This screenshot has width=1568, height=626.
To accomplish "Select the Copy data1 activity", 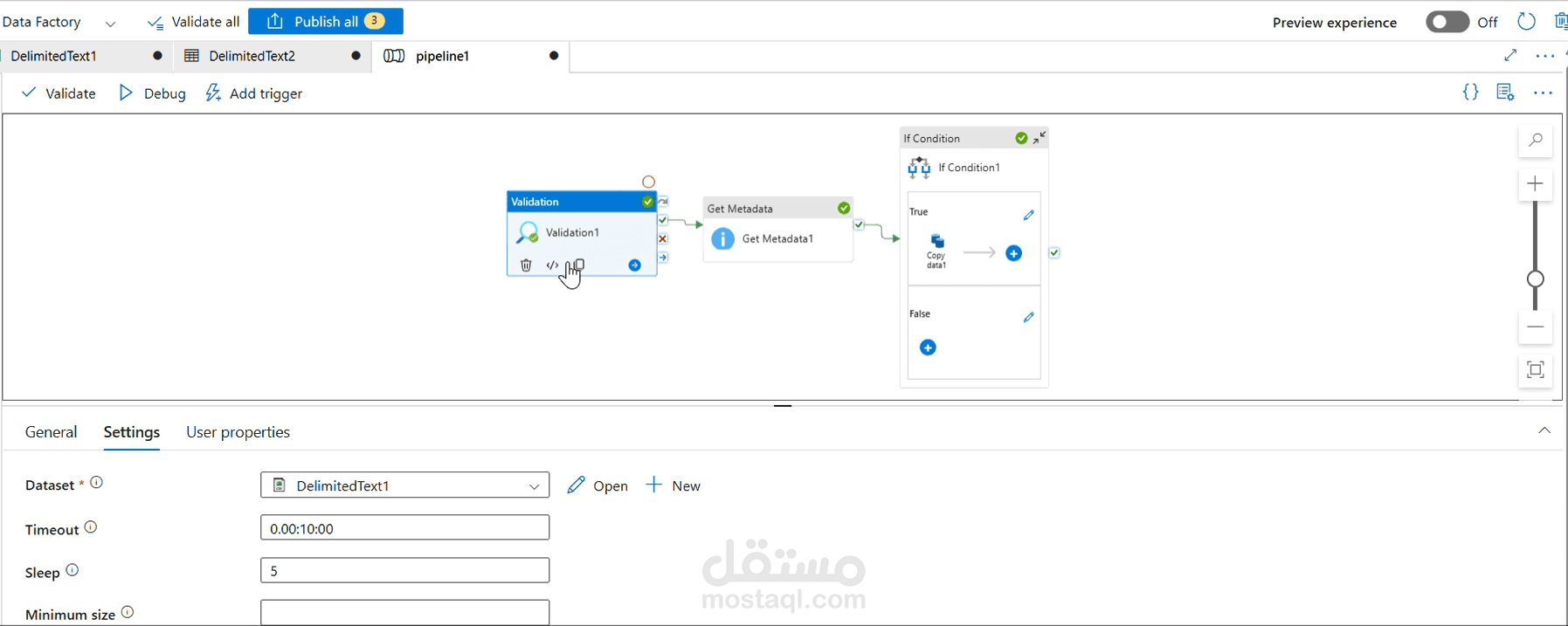I will pos(936,251).
